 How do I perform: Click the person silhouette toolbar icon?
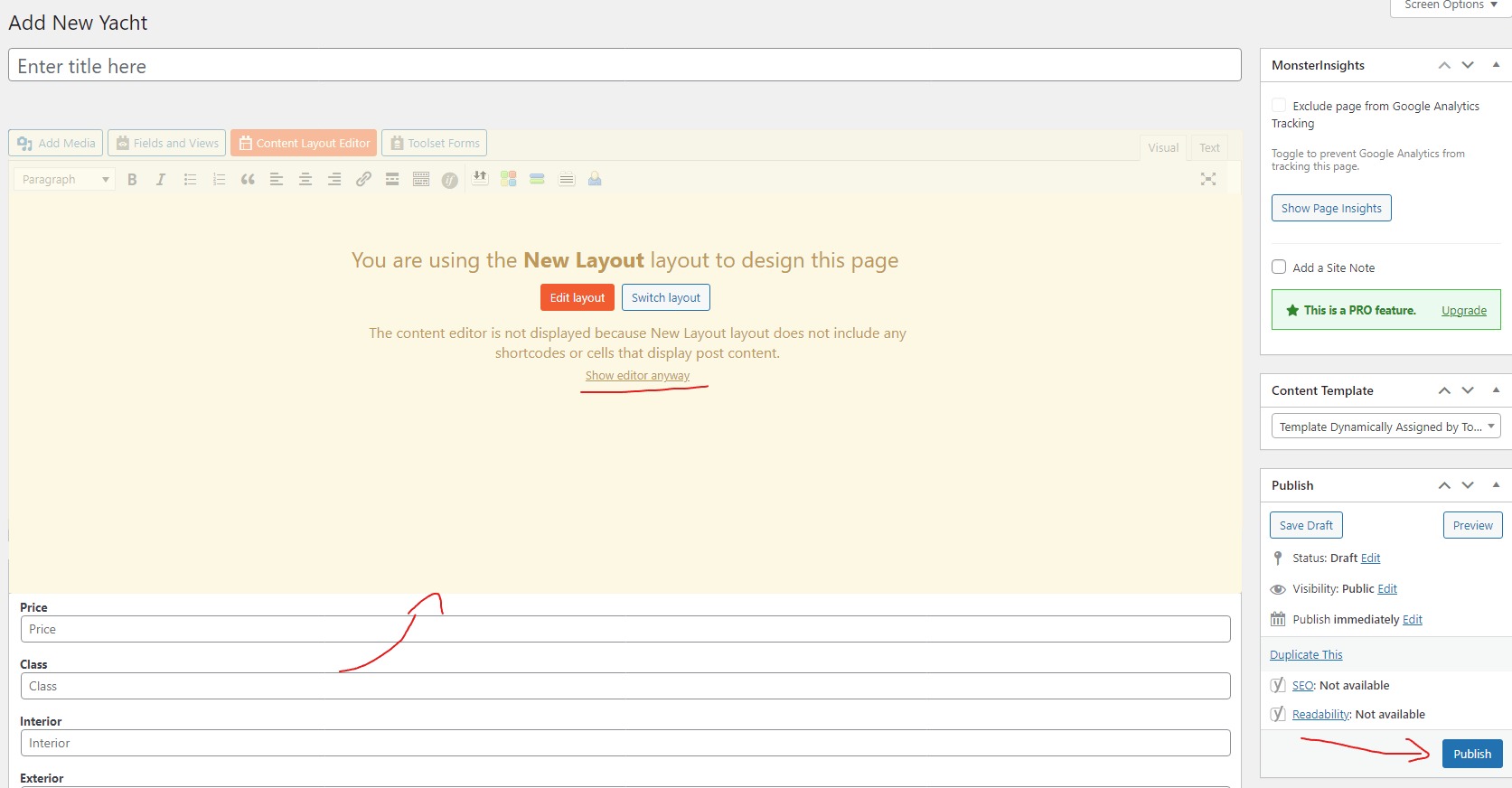click(595, 179)
